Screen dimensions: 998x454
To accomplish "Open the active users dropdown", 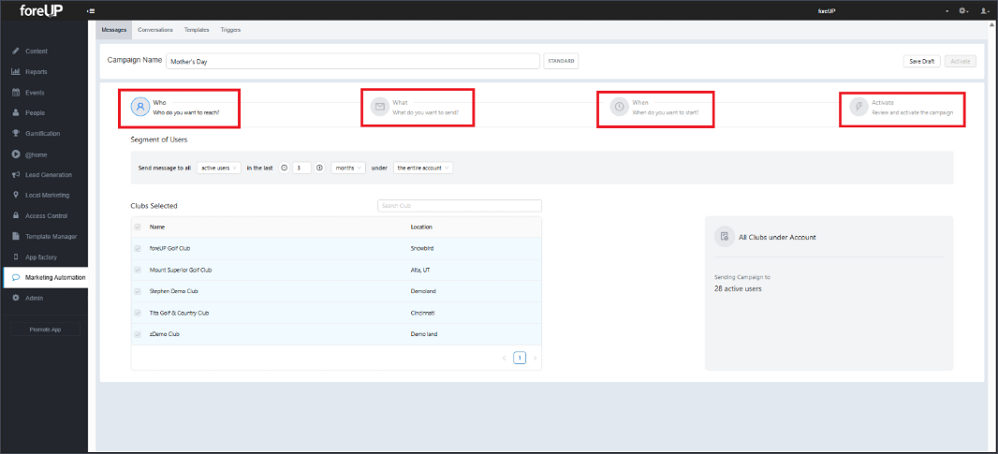I will [x=219, y=168].
